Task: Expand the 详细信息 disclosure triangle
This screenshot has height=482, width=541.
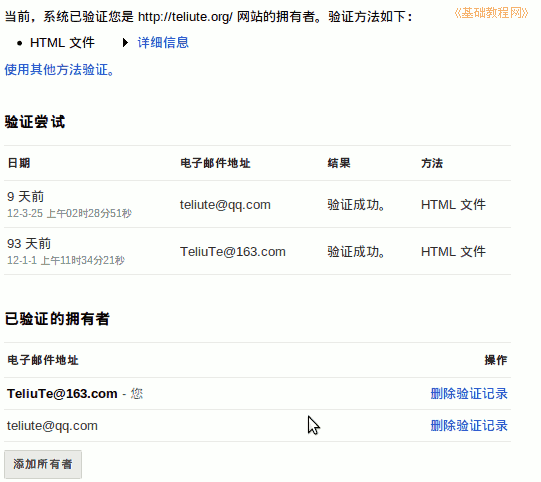Action: (125, 43)
